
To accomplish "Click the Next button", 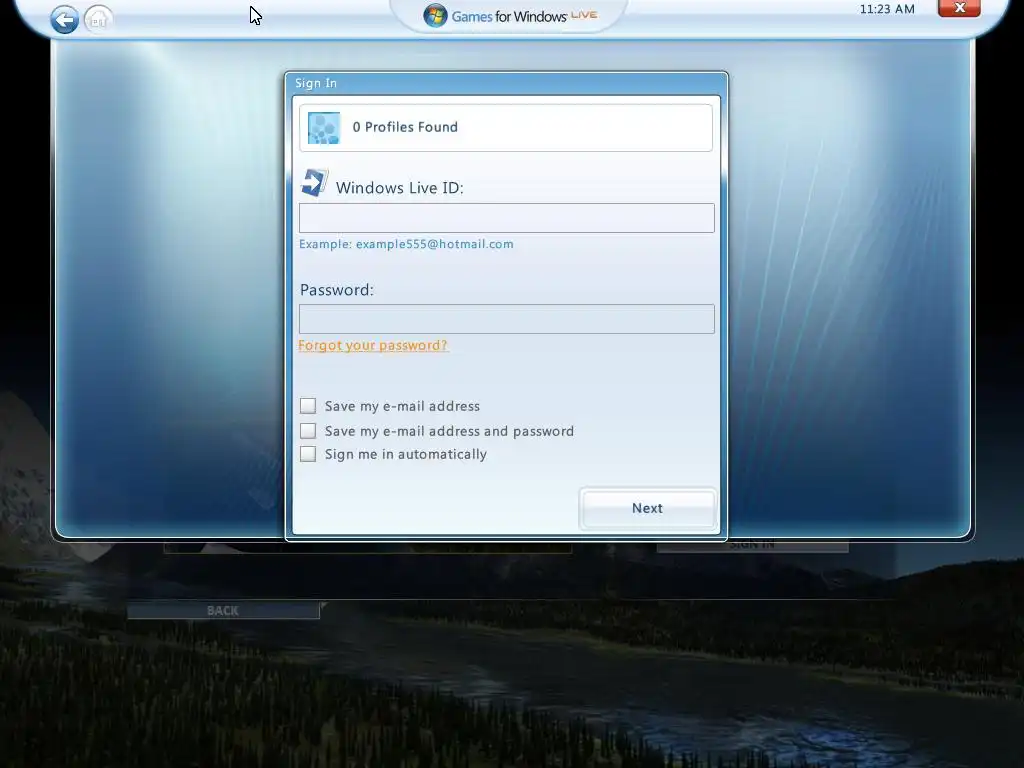I will (647, 508).
